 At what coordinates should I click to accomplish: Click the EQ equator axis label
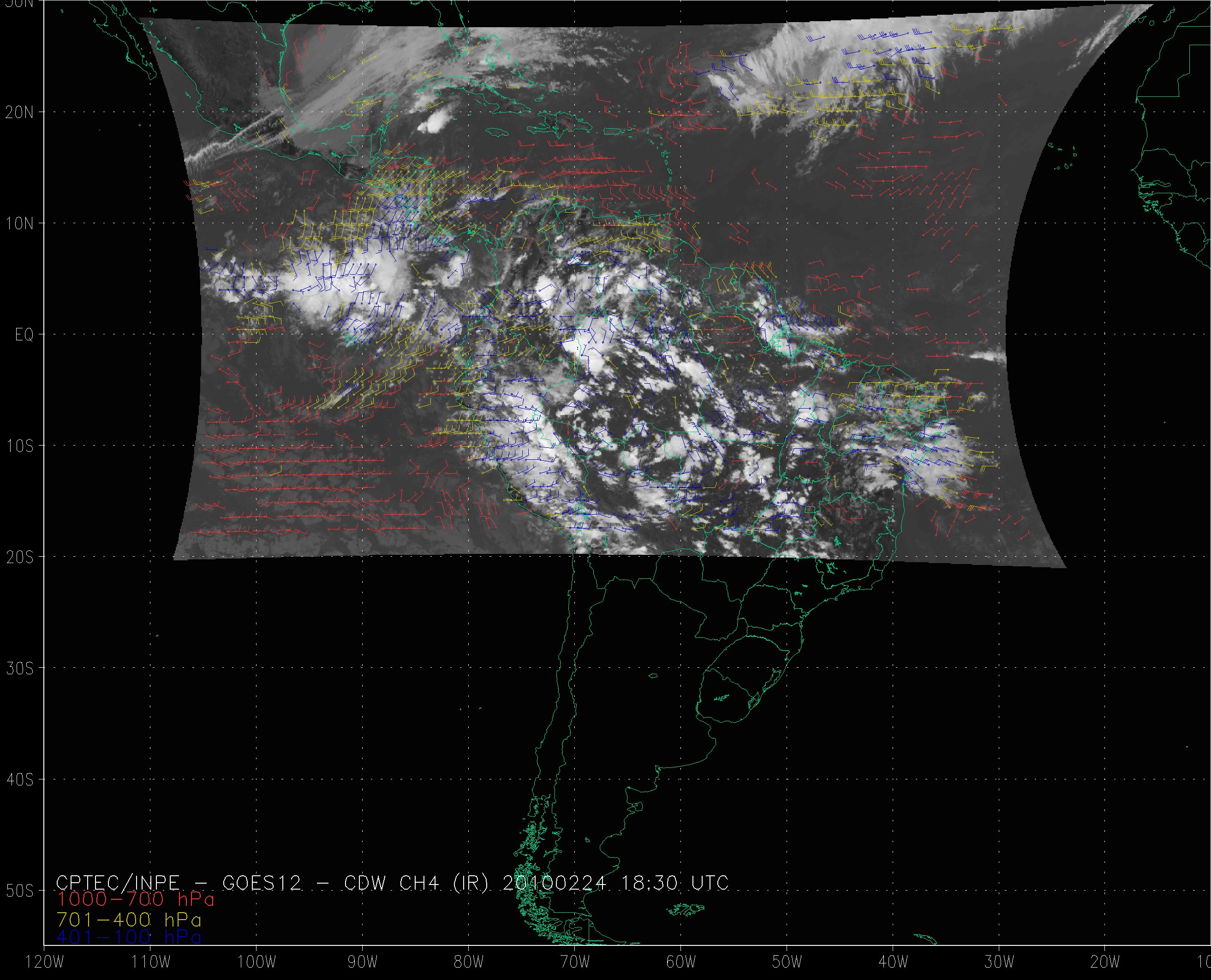tap(24, 335)
